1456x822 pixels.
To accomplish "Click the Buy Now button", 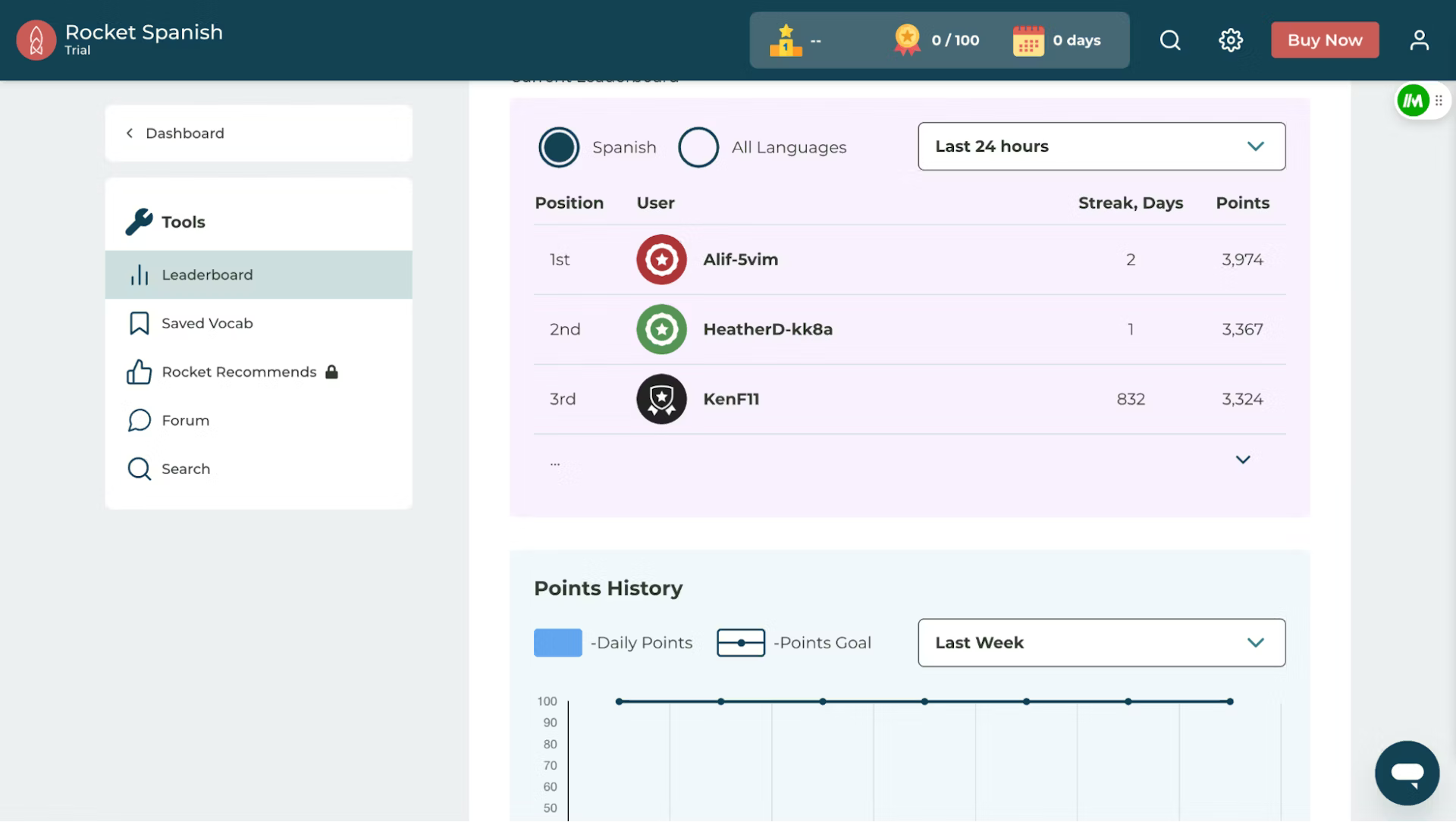I will pos(1325,40).
